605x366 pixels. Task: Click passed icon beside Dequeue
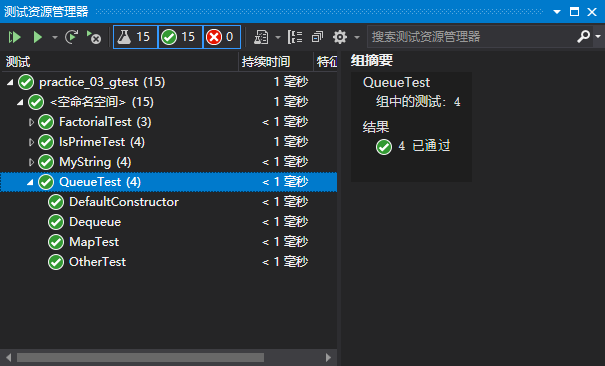tap(56, 222)
